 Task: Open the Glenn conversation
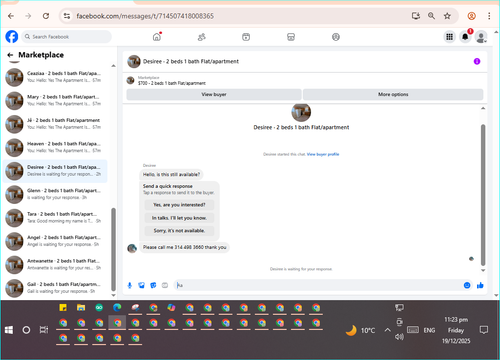coord(55,194)
